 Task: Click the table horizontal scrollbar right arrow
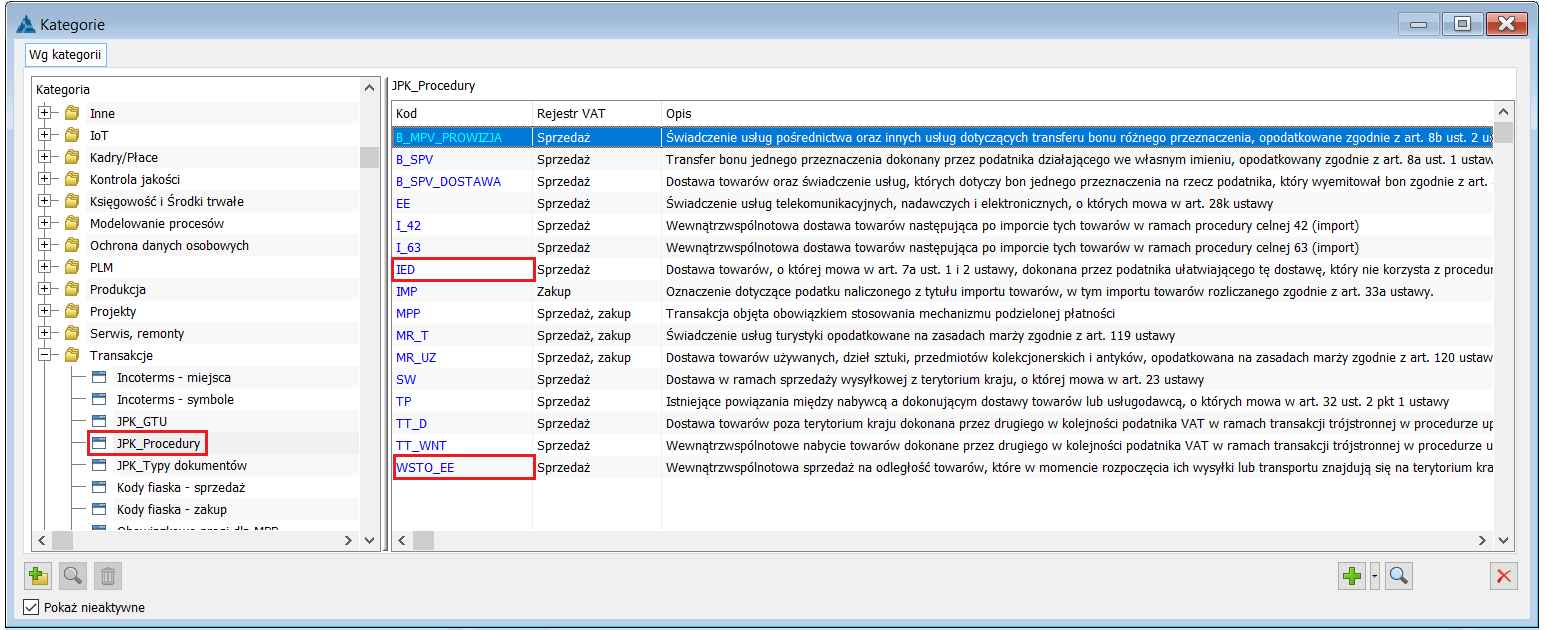coord(1484,540)
